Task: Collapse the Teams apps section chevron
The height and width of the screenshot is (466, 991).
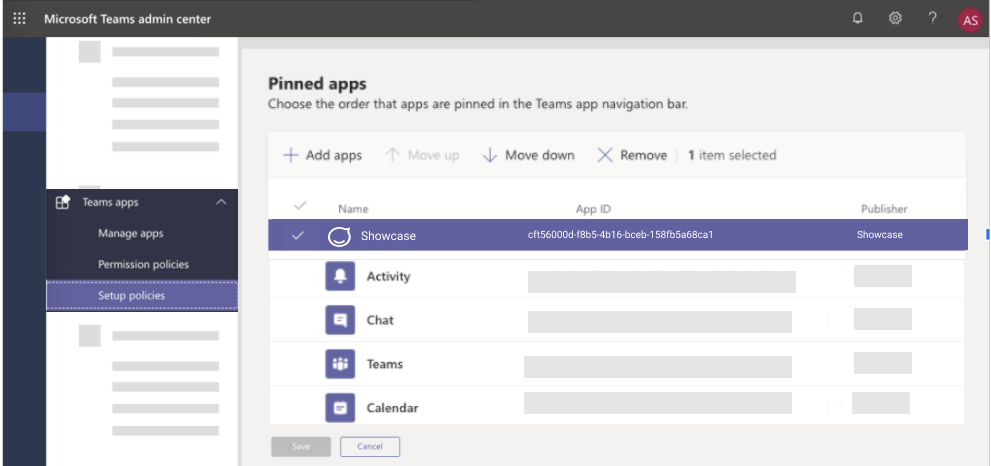Action: [221, 202]
